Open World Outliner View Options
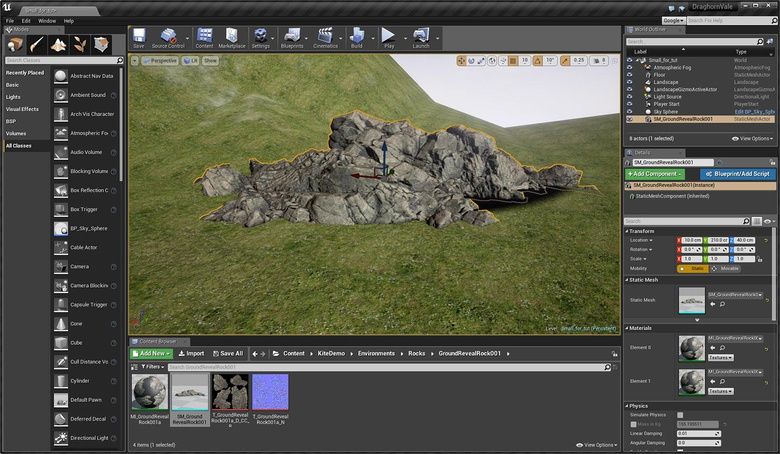 (x=750, y=139)
